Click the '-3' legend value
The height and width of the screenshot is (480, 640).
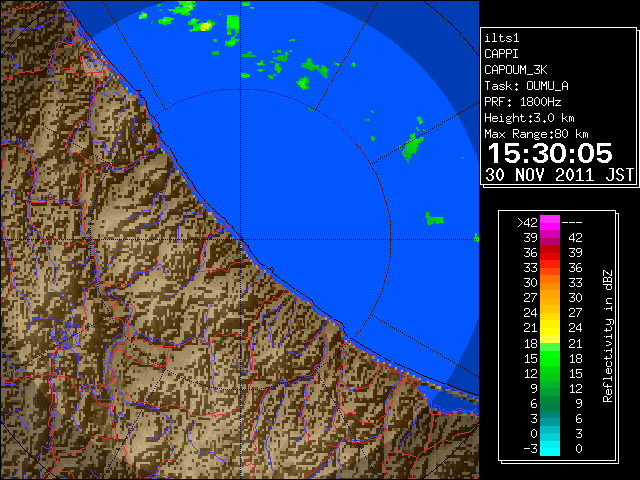pyautogui.click(x=530, y=449)
